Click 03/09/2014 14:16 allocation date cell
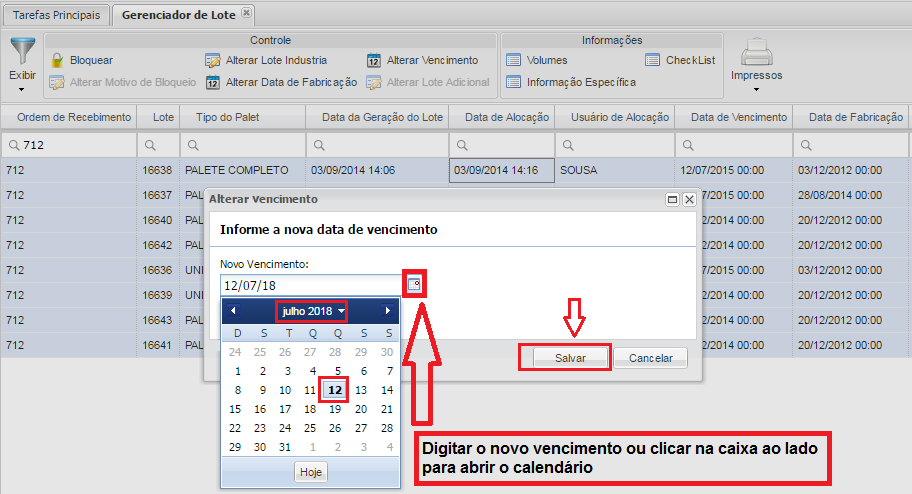 click(x=501, y=170)
